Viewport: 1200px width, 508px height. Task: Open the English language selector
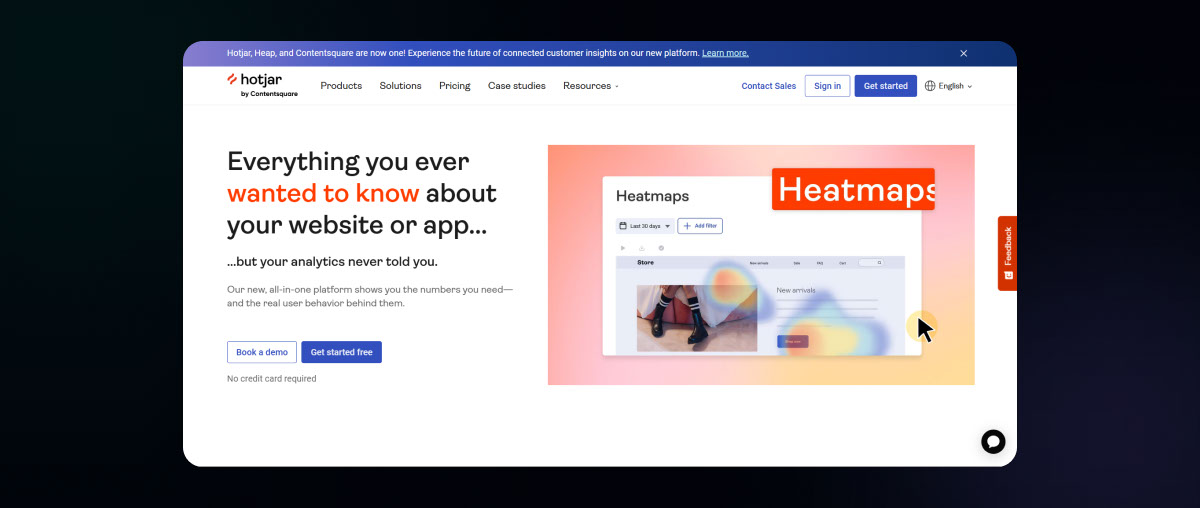(949, 86)
